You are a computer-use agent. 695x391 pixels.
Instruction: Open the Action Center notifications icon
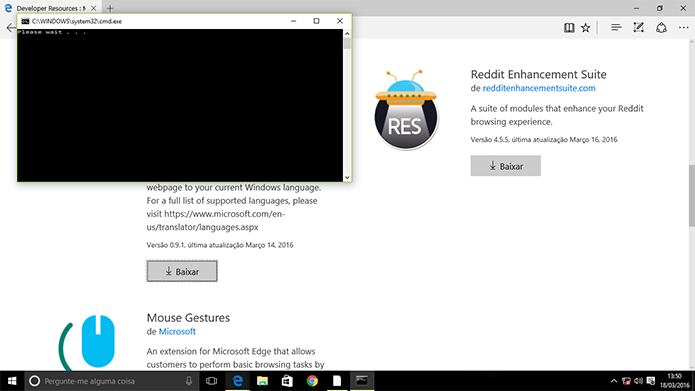point(651,381)
